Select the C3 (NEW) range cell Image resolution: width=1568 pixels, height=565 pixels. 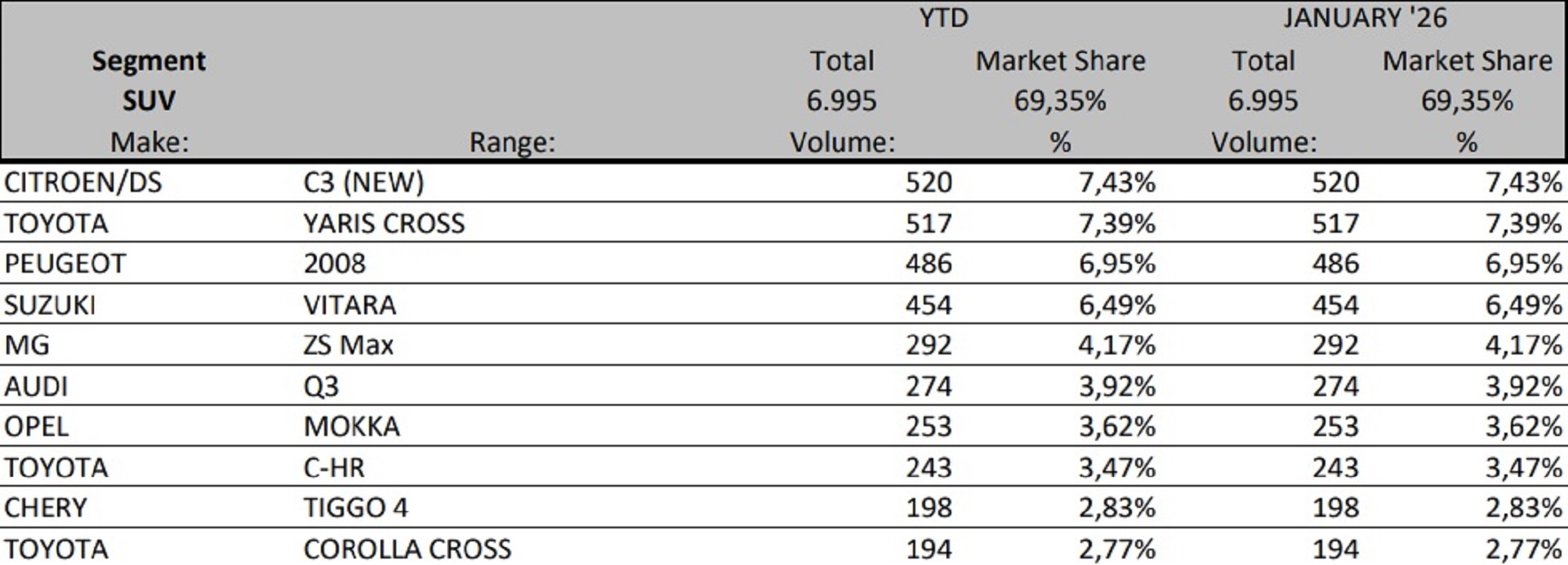point(363,182)
